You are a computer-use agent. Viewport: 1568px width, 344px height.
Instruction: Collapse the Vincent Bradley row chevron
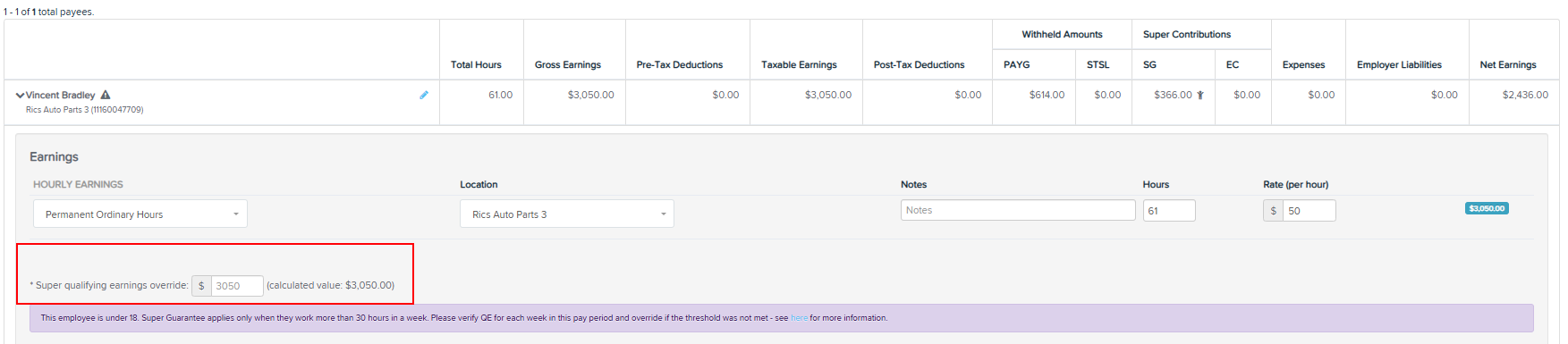[x=20, y=95]
